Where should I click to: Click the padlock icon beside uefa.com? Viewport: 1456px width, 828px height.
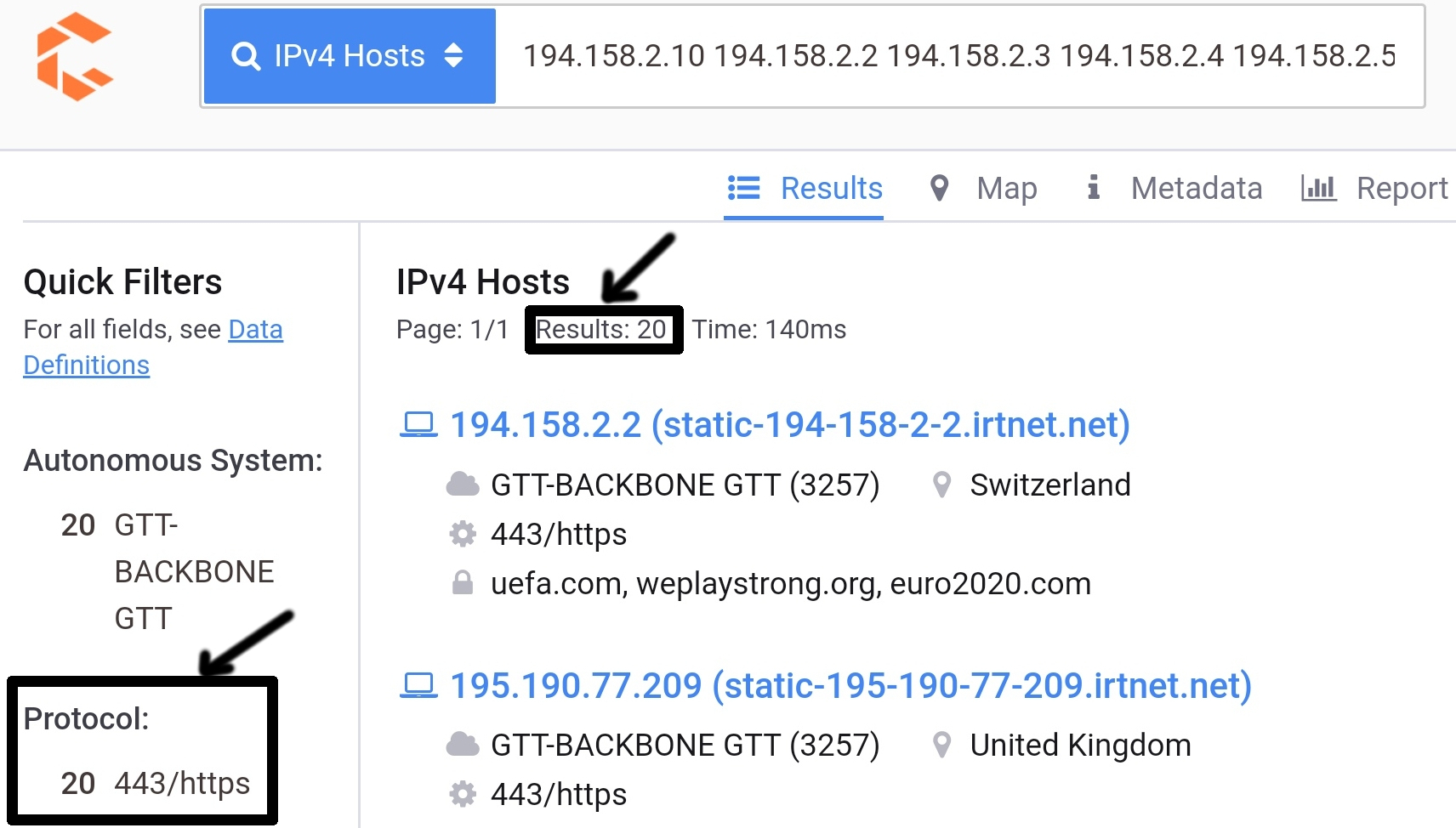(x=463, y=583)
